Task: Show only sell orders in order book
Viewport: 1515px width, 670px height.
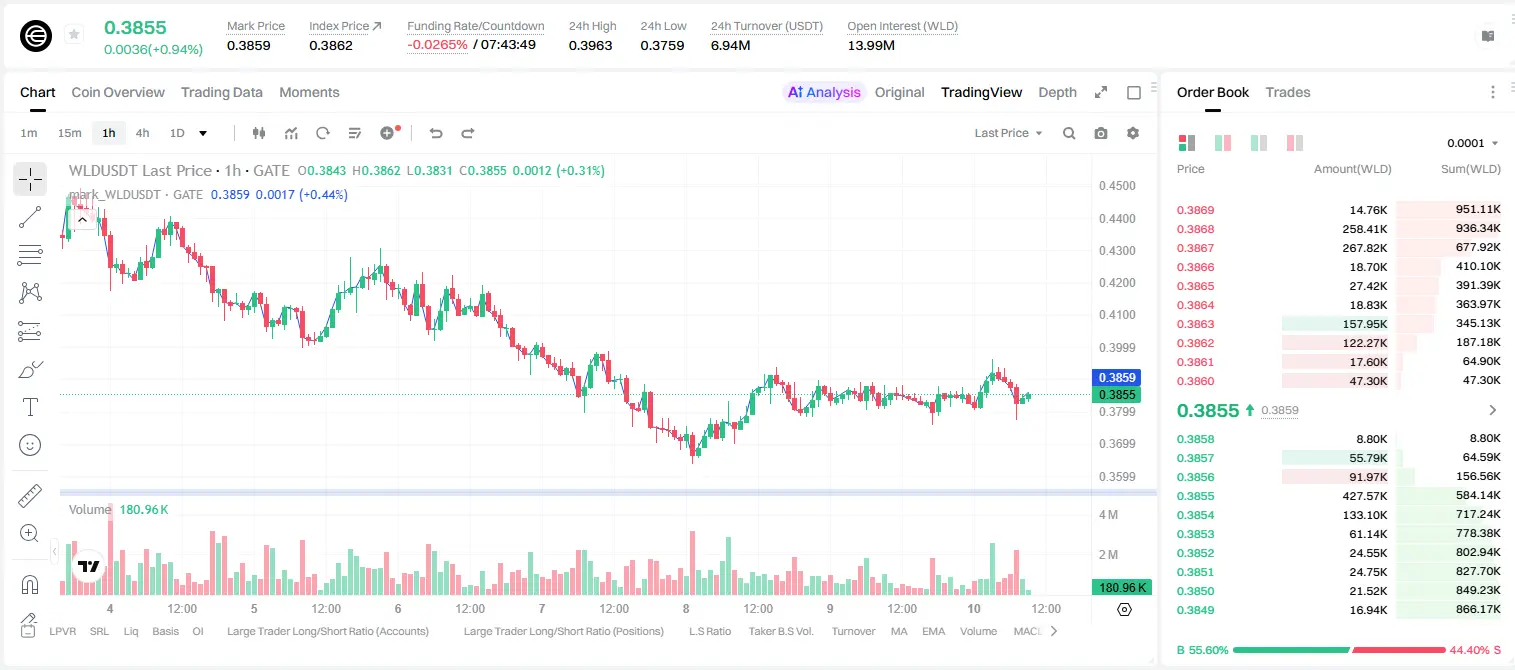Action: tap(1294, 143)
